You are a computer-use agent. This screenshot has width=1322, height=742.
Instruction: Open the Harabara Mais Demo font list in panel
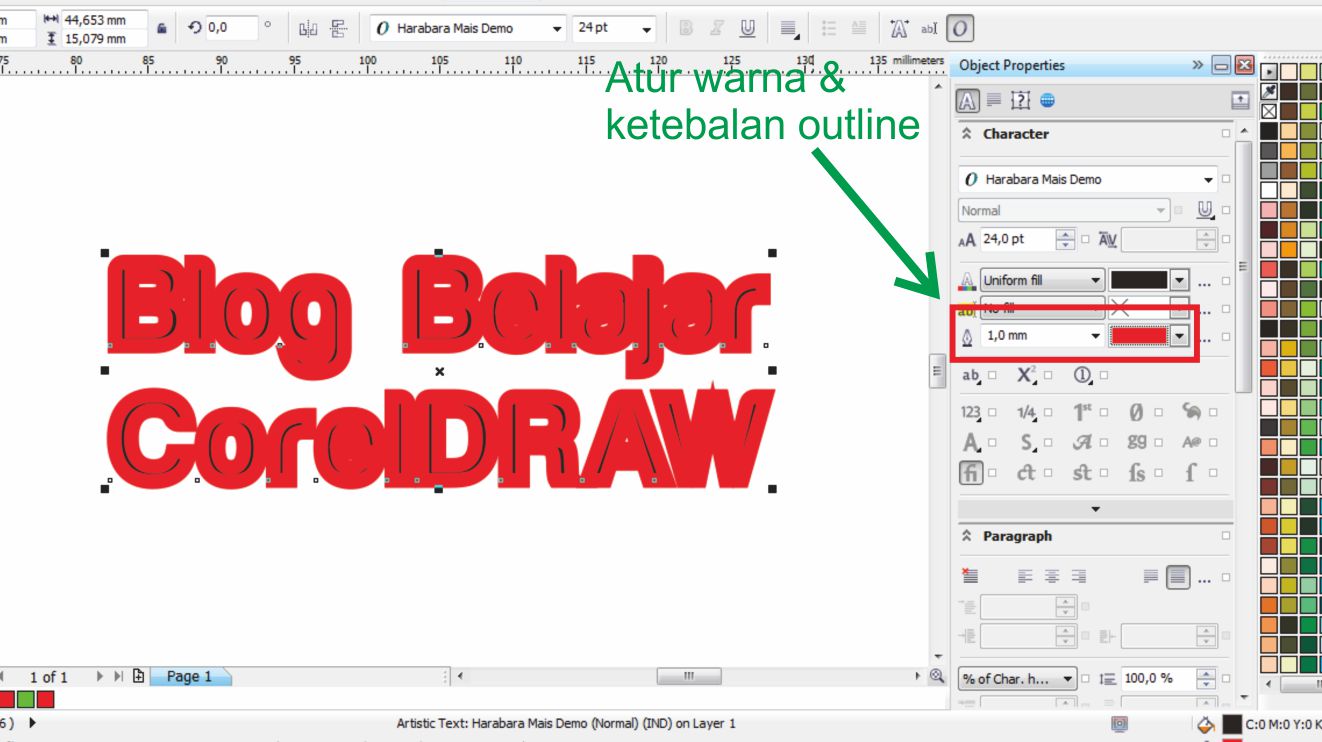tap(1208, 180)
